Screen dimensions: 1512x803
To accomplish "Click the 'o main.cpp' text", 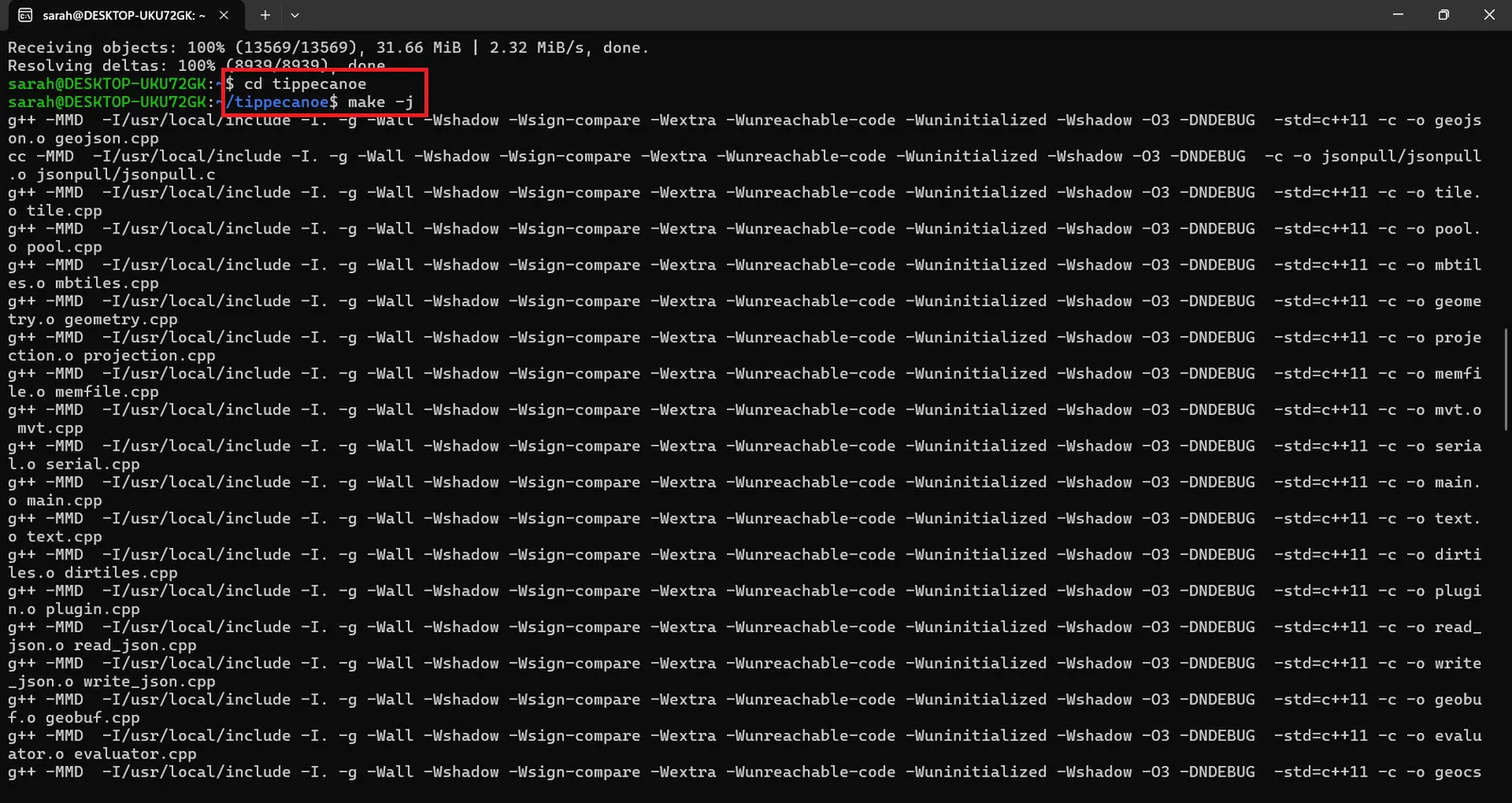I will tap(55, 501).
